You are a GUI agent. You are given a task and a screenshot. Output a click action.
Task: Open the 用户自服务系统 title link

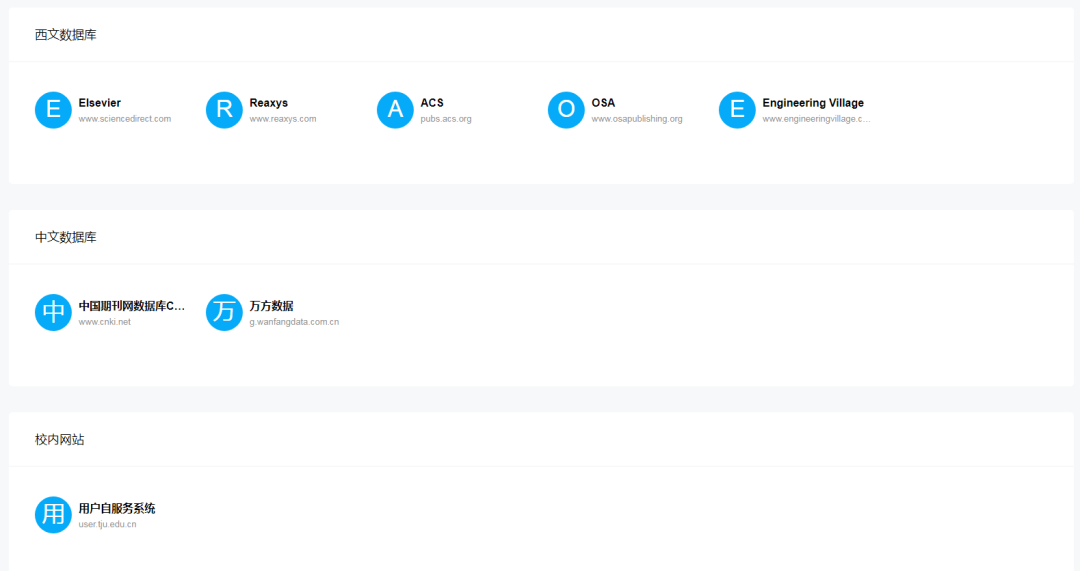pyautogui.click(x=117, y=508)
